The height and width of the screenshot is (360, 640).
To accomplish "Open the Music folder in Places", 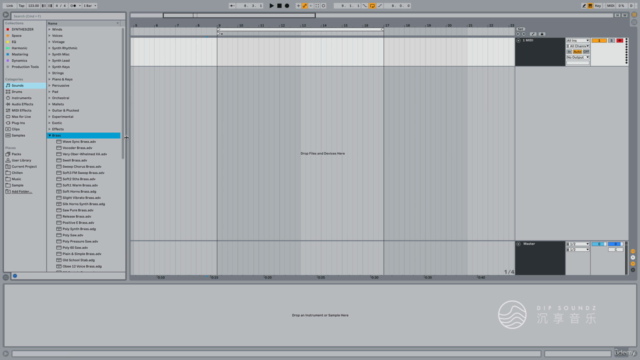I will (16, 179).
